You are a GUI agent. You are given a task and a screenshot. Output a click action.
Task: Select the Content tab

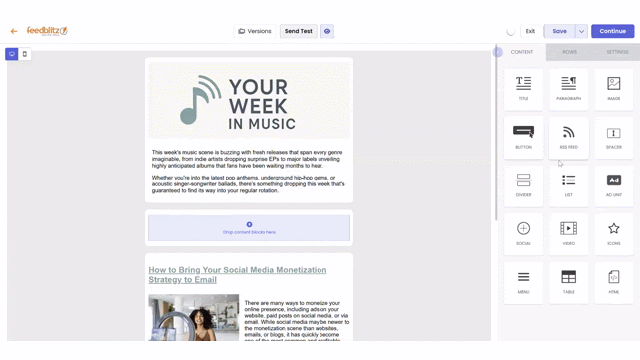tap(522, 52)
